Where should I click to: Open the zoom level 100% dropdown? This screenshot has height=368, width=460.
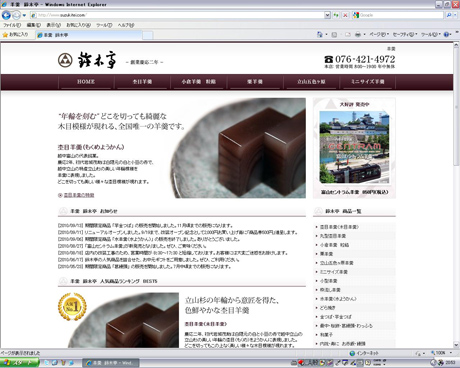coord(441,353)
